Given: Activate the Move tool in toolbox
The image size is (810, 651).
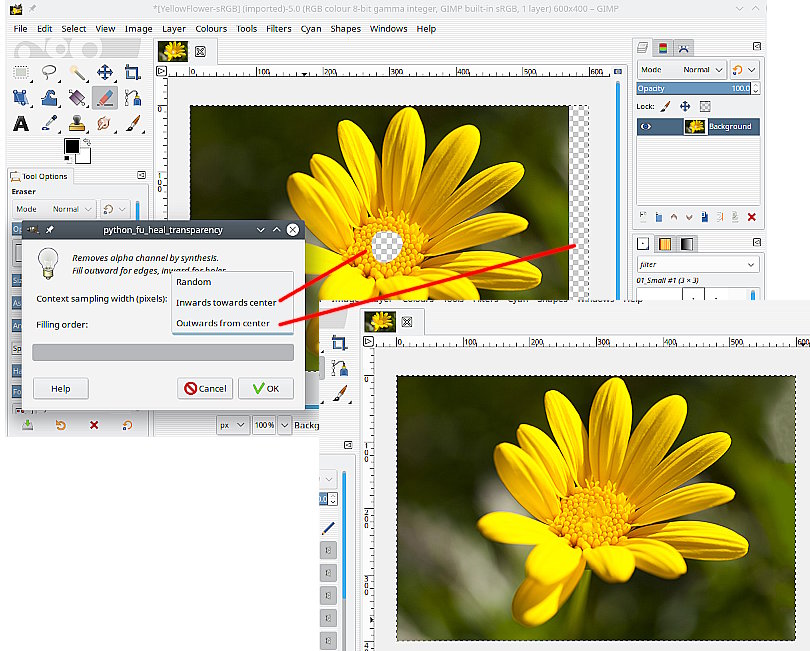Looking at the screenshot, I should (105, 72).
